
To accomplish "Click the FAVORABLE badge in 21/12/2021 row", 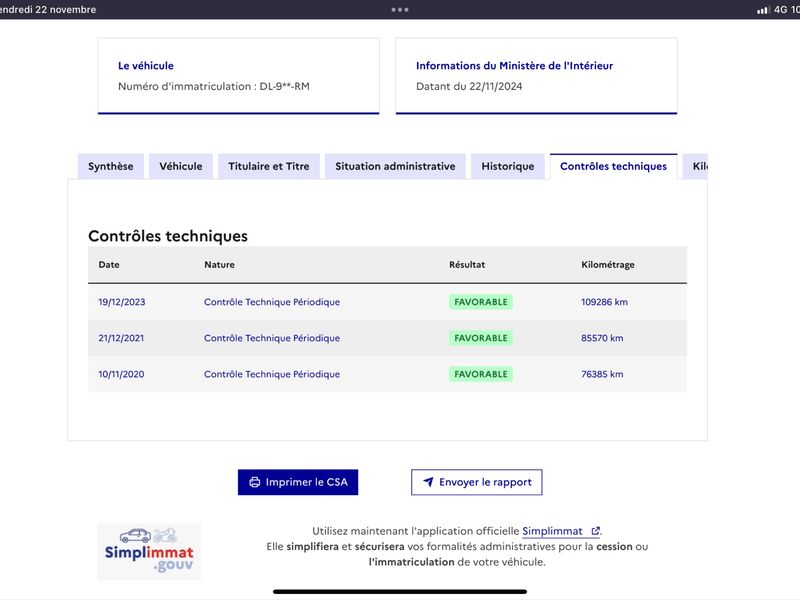I will click(481, 338).
